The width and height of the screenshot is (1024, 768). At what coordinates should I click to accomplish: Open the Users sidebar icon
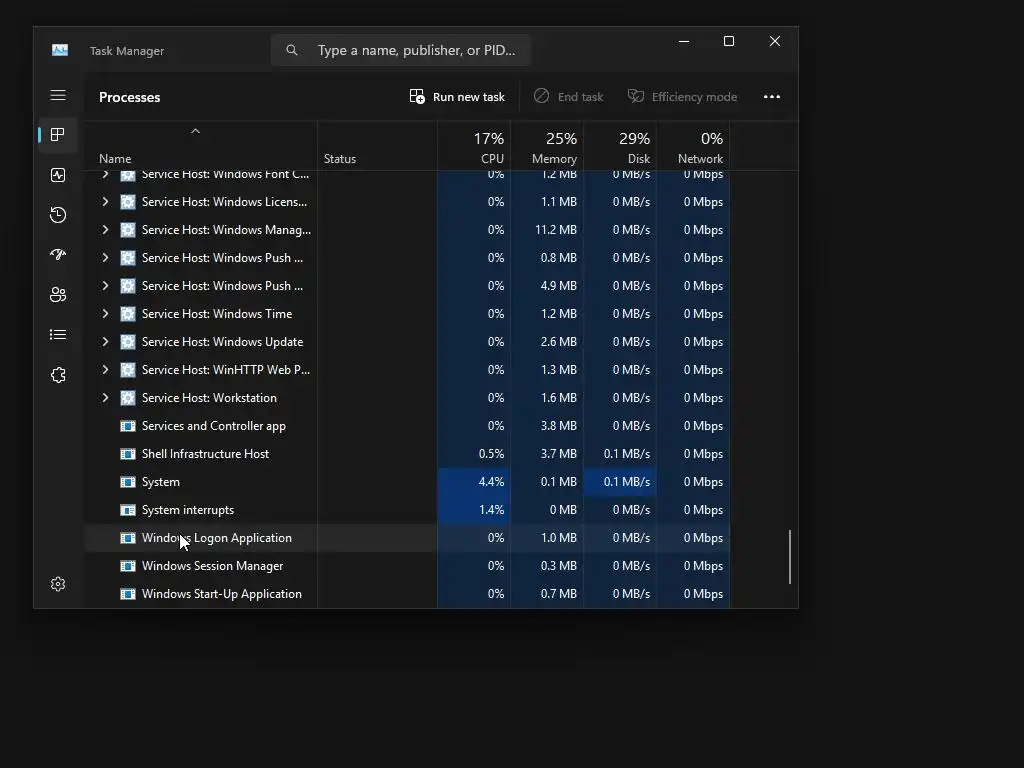[x=57, y=295]
